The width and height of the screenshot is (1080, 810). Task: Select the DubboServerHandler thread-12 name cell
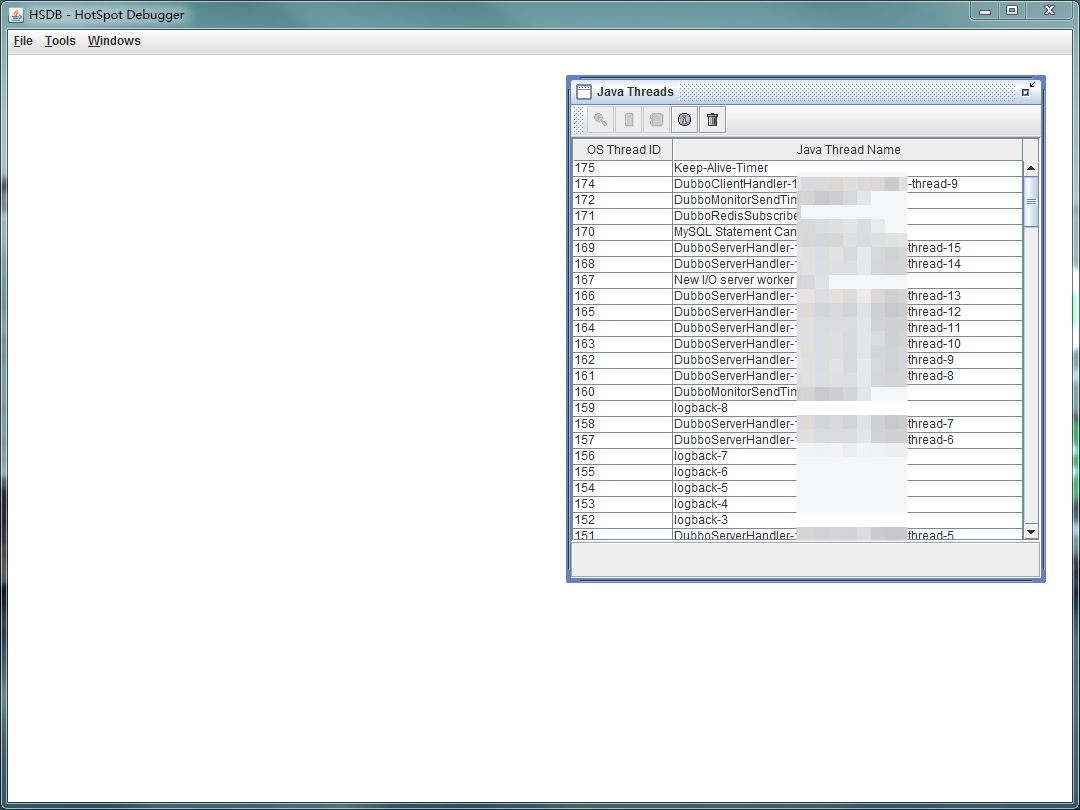[x=848, y=312]
